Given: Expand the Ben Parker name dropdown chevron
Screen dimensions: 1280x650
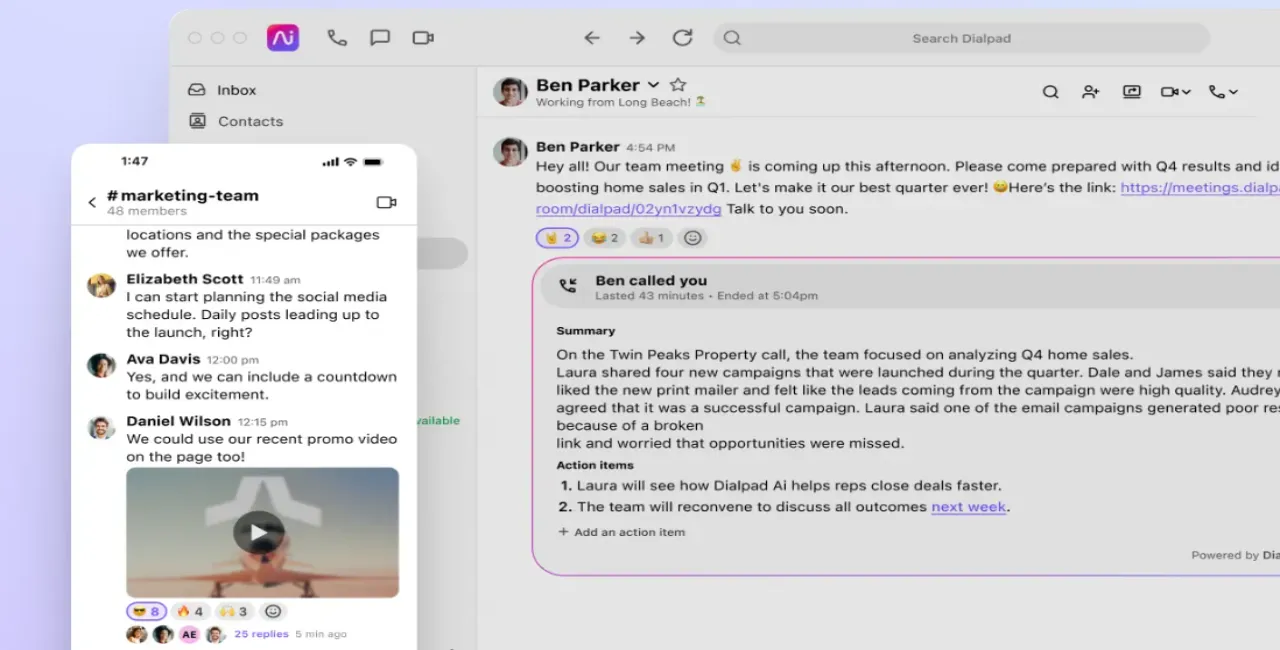Looking at the screenshot, I should pyautogui.click(x=654, y=85).
